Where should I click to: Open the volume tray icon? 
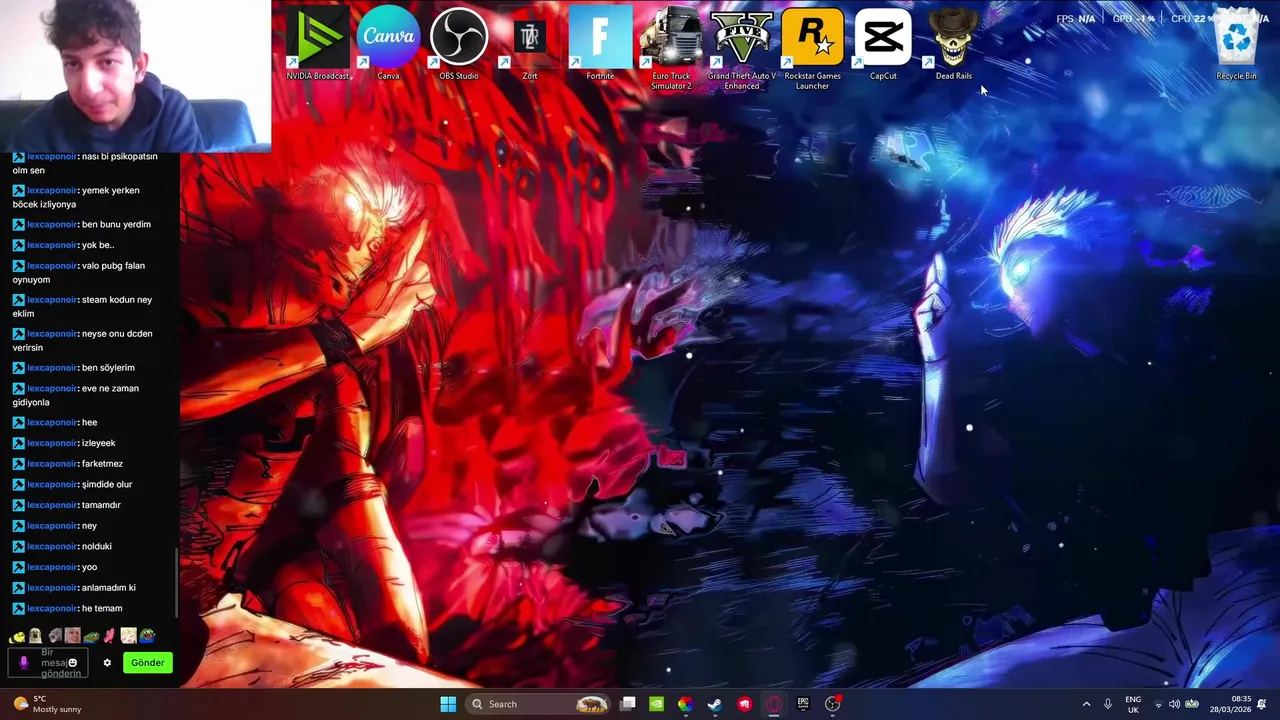coord(1174,704)
